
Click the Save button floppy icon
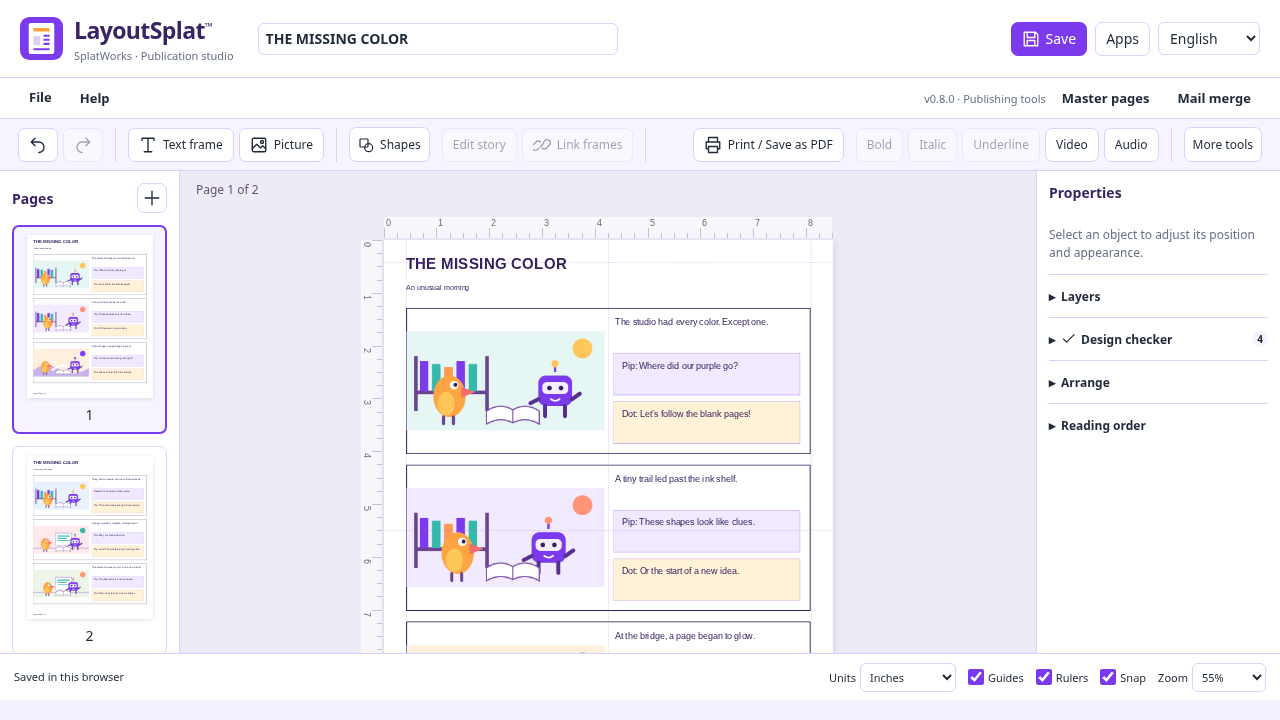[1031, 39]
